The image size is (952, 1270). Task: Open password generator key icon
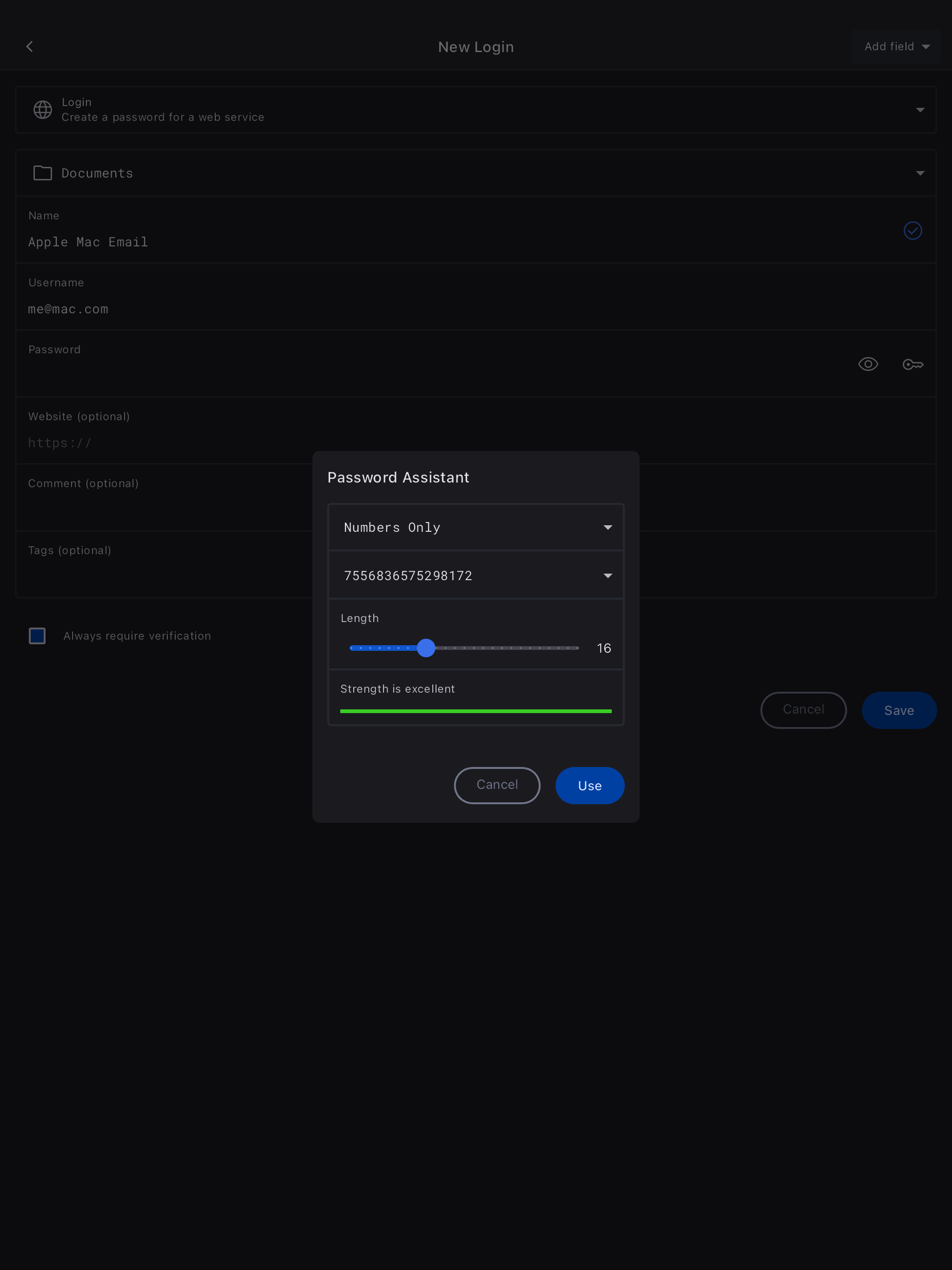coord(912,364)
